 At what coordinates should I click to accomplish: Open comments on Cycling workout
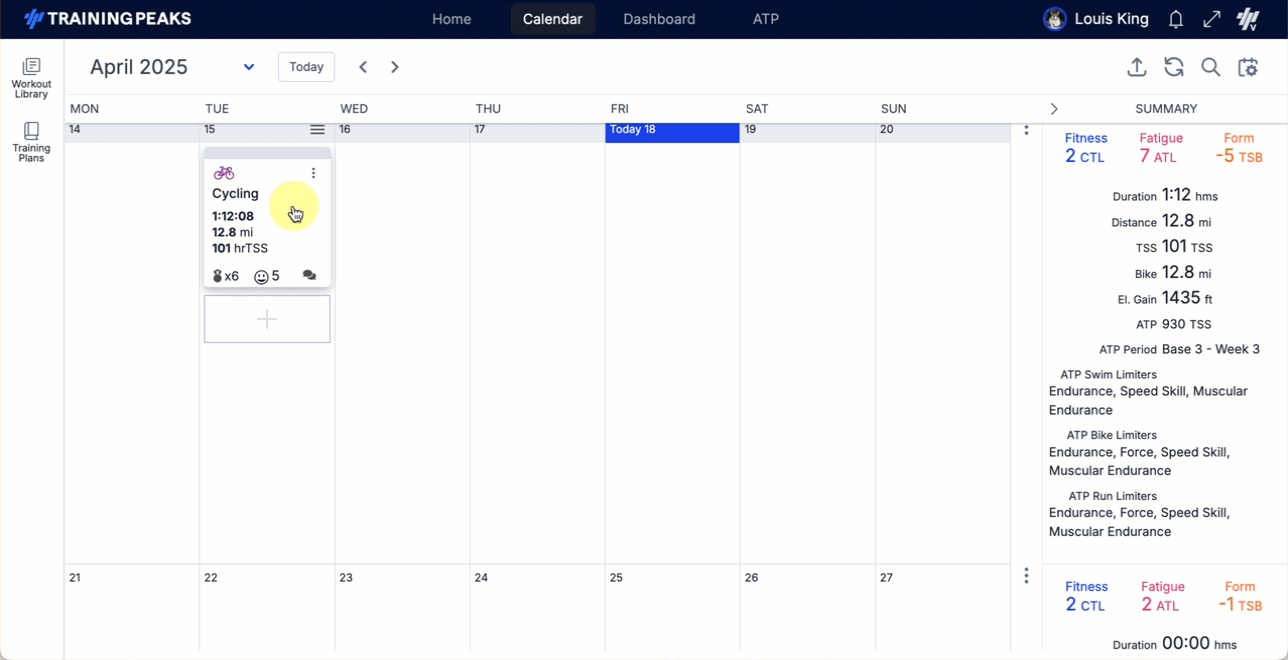309,276
